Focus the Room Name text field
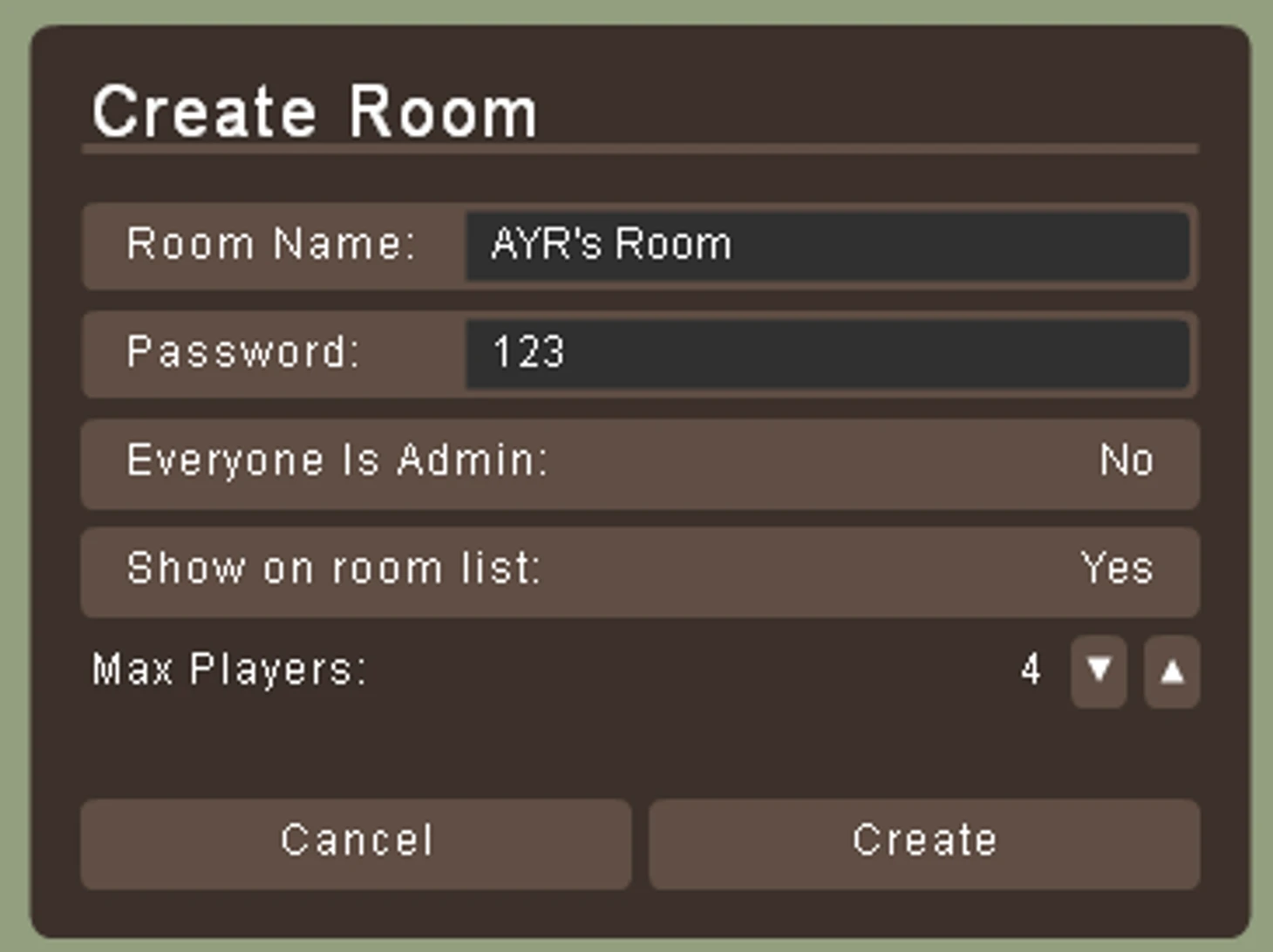1273x952 pixels. 827,246
